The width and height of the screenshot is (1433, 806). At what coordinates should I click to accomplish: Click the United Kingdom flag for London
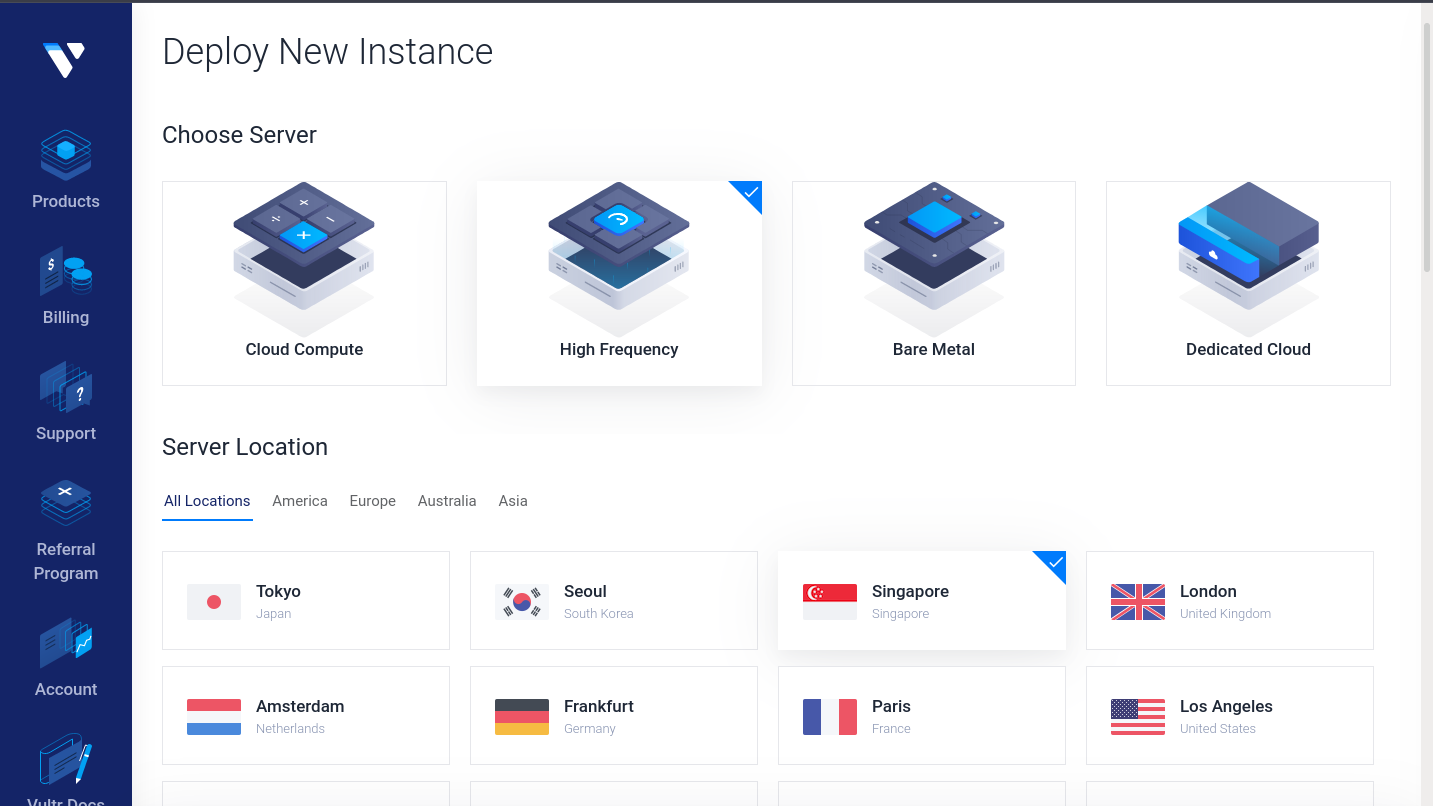pos(1138,602)
